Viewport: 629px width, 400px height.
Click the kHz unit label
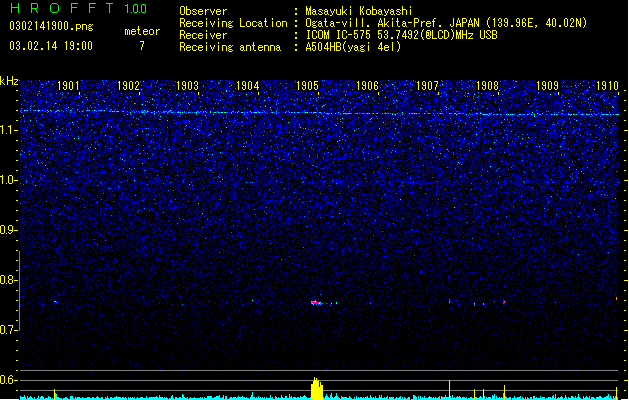(x=9, y=81)
